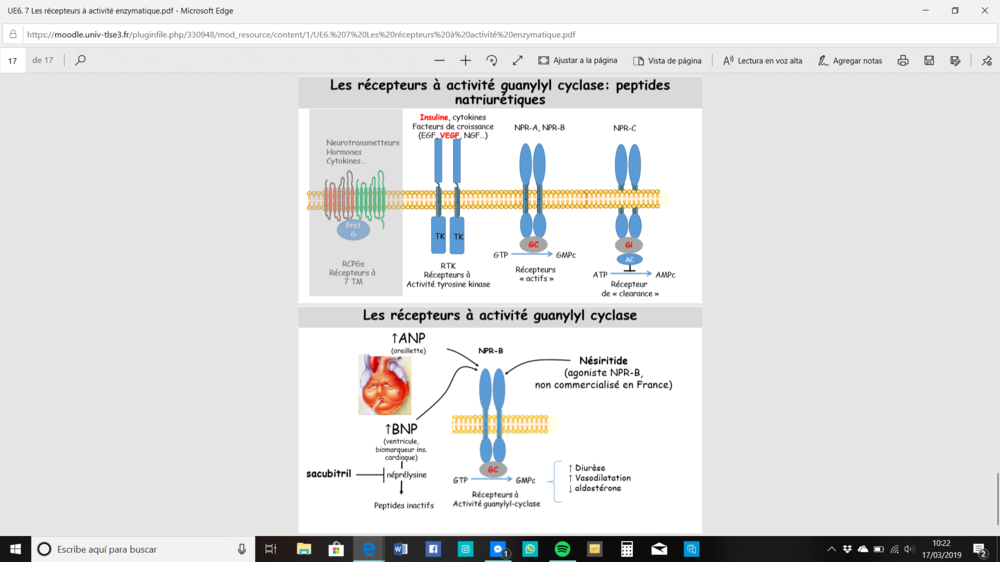1000x562 pixels.
Task: Zoom in with the plus icon
Action: click(x=465, y=61)
